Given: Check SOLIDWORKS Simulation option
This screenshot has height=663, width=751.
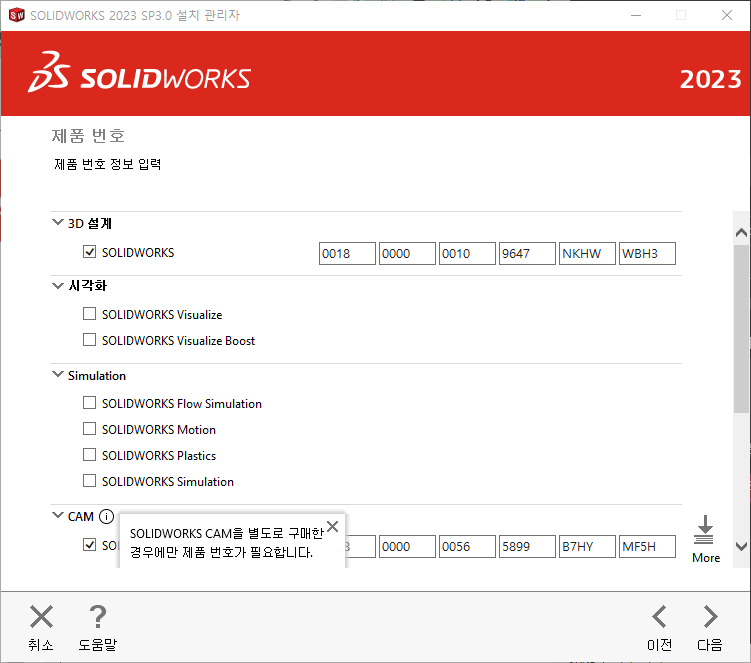Looking at the screenshot, I should [x=90, y=480].
